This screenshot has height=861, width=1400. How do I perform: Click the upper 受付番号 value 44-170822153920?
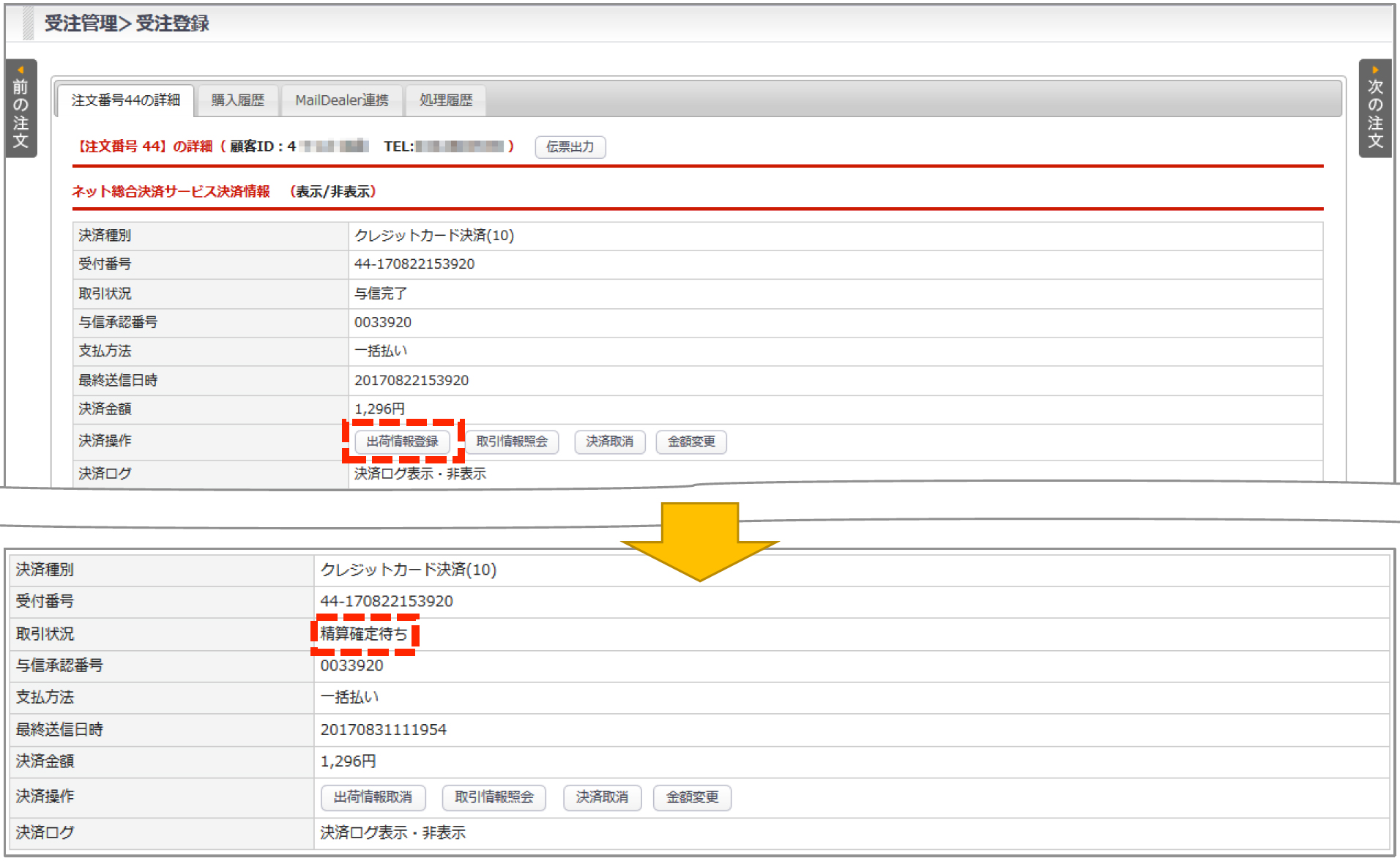(x=414, y=264)
